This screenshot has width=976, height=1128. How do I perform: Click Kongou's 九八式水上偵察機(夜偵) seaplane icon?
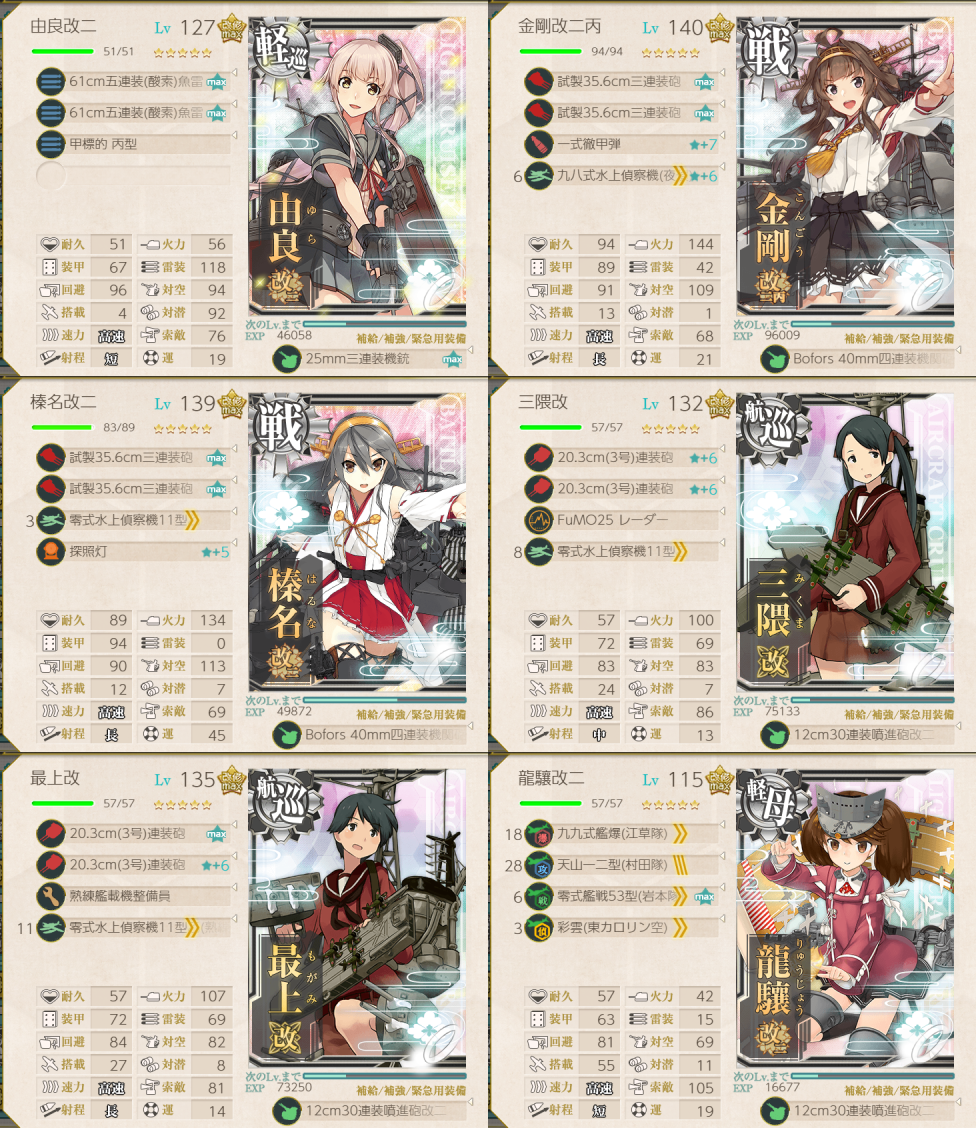point(538,176)
